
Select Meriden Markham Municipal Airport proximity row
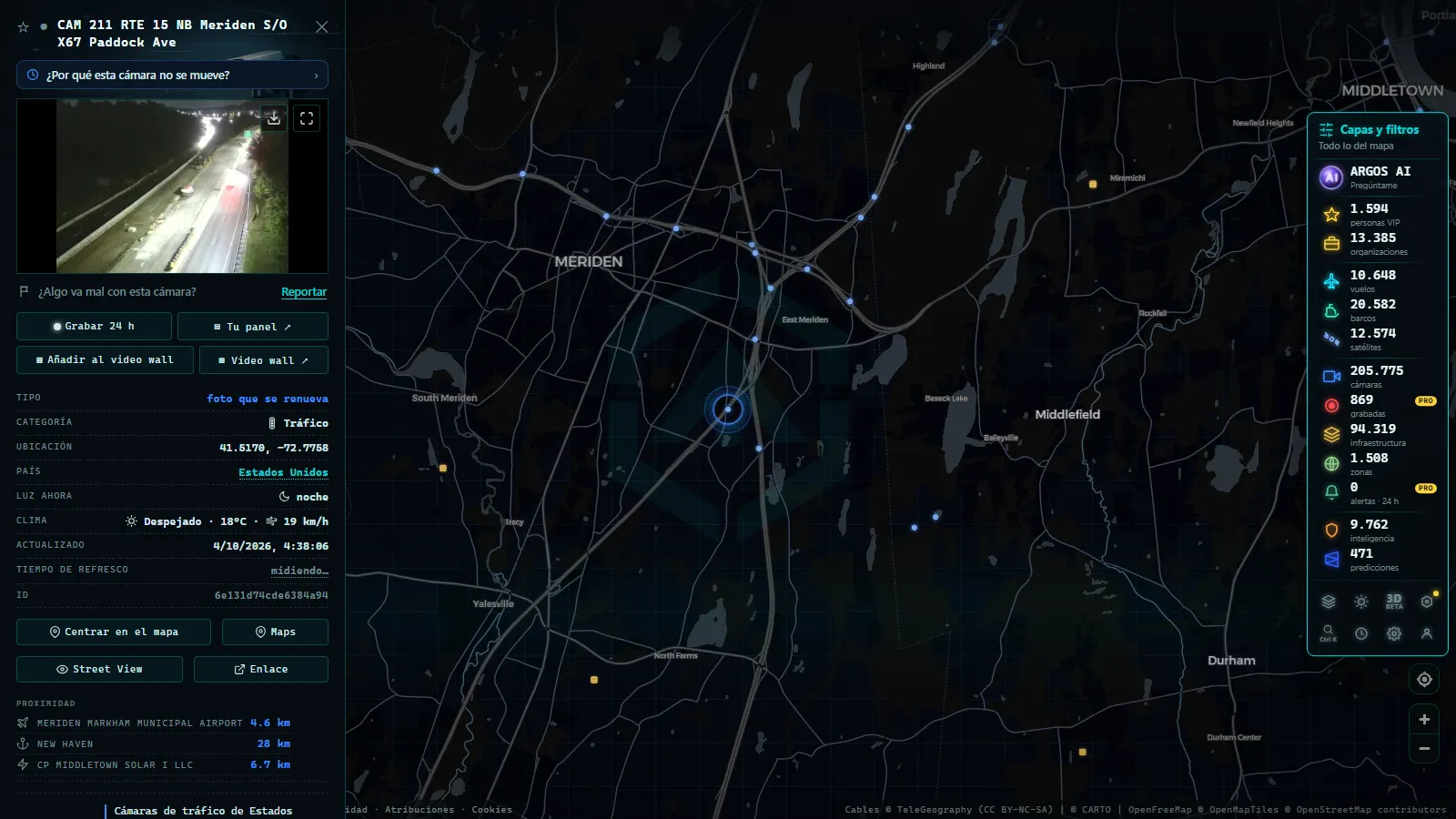(x=154, y=723)
